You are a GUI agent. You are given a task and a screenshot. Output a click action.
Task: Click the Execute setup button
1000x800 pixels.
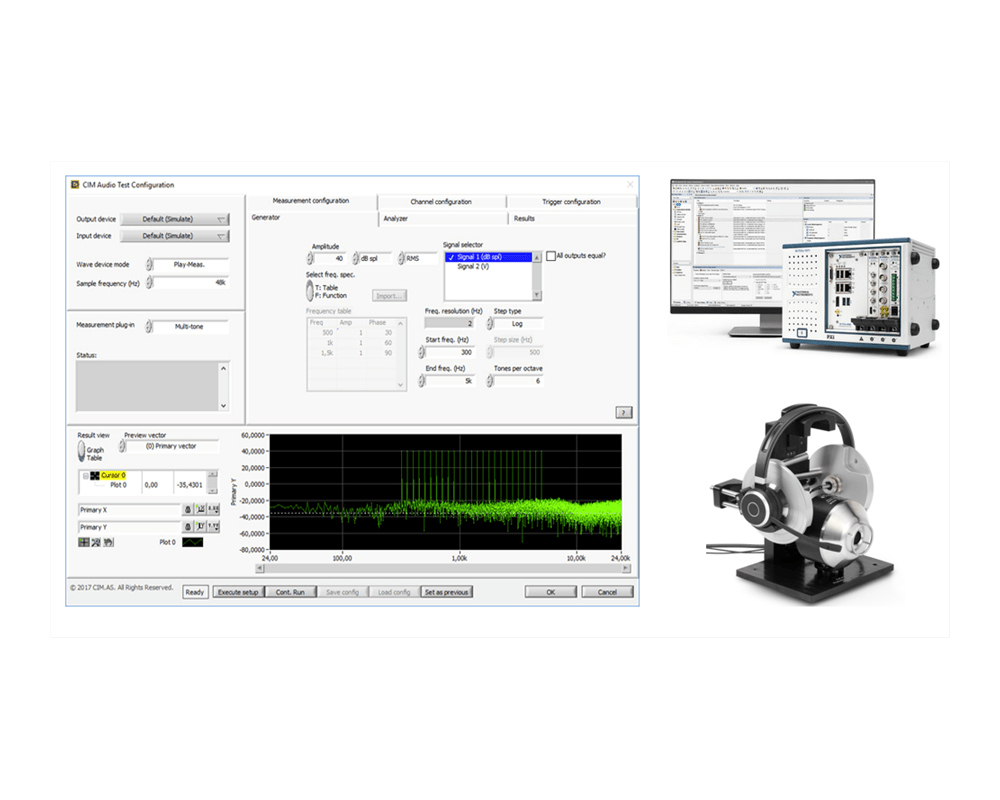click(x=237, y=592)
